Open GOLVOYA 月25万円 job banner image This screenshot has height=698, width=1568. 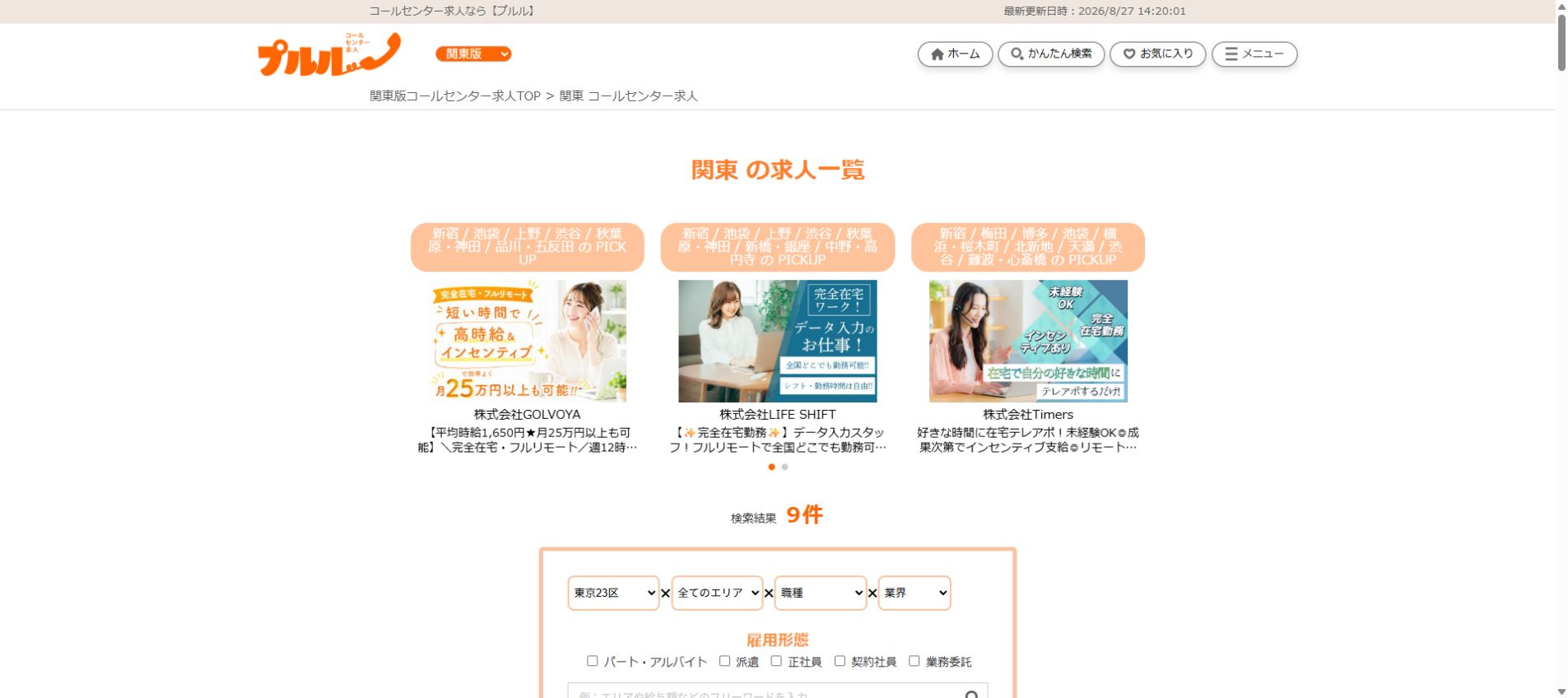[x=527, y=341]
